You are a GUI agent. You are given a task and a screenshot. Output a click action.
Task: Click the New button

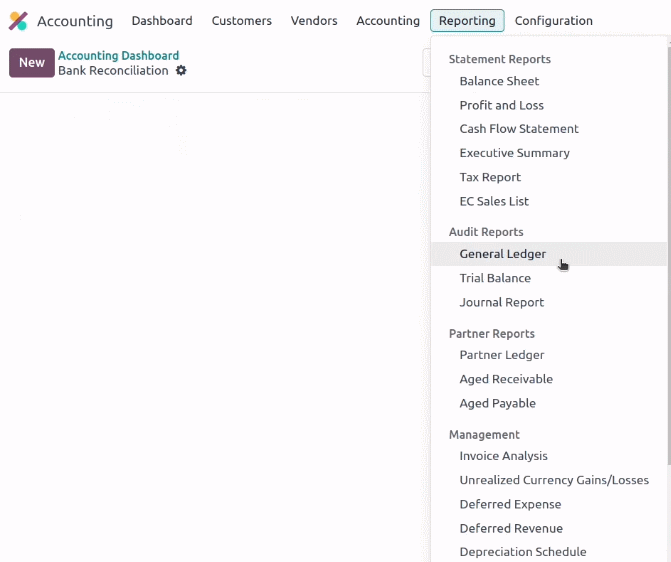[x=32, y=62]
